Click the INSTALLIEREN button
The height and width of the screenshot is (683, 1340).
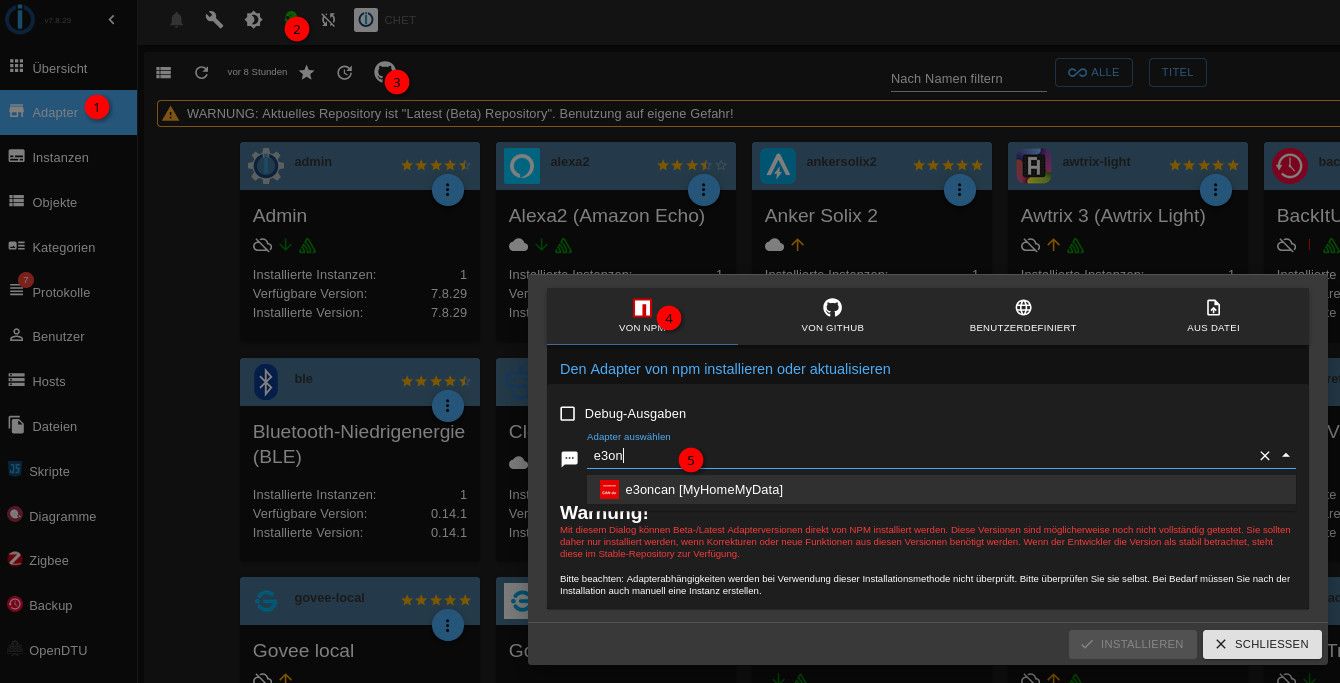[1132, 644]
